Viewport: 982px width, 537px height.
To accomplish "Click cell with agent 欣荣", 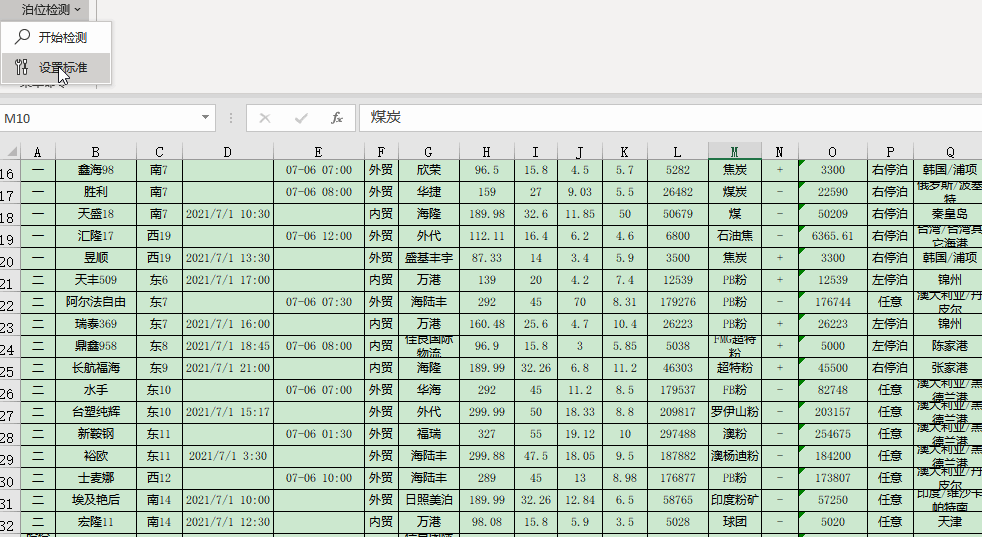I will [x=429, y=170].
